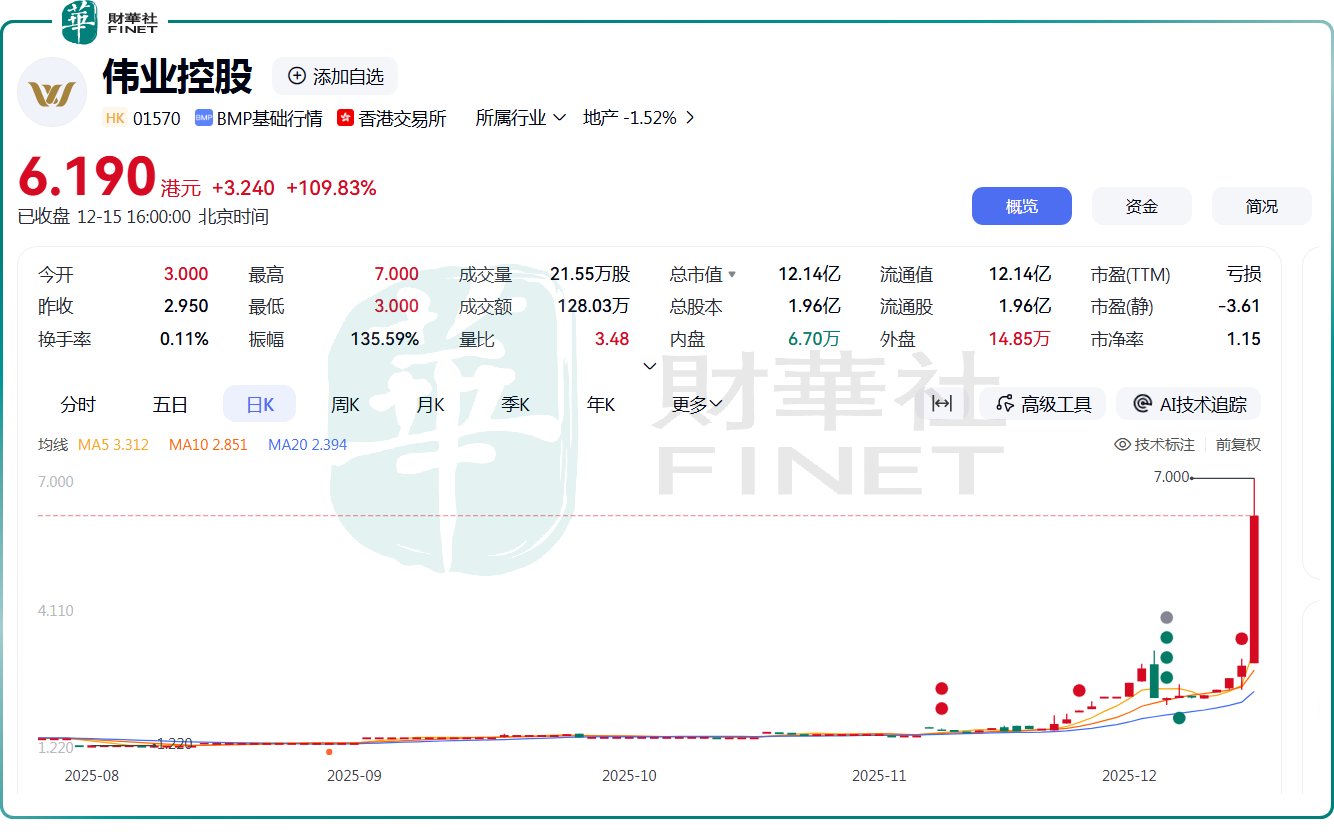Switch to the 资金 tab
This screenshot has height=839, width=1334.
(1141, 205)
